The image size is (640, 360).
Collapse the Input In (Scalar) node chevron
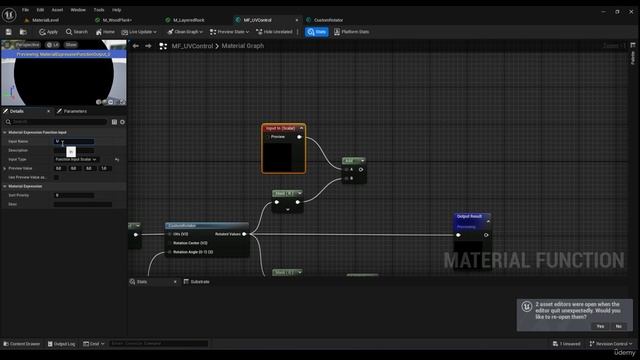pyautogui.click(x=301, y=128)
